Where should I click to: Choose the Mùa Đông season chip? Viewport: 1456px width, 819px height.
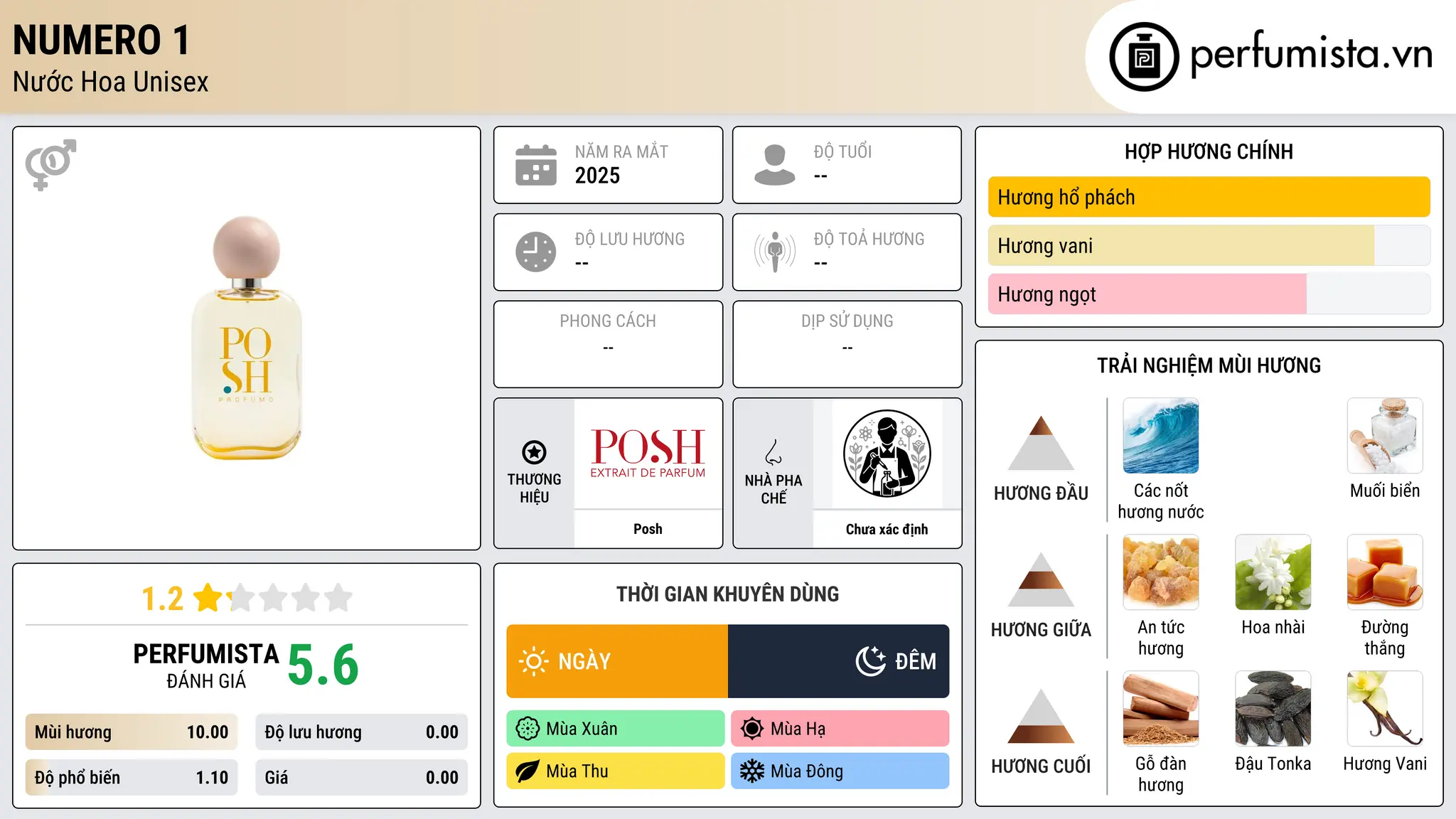840,771
